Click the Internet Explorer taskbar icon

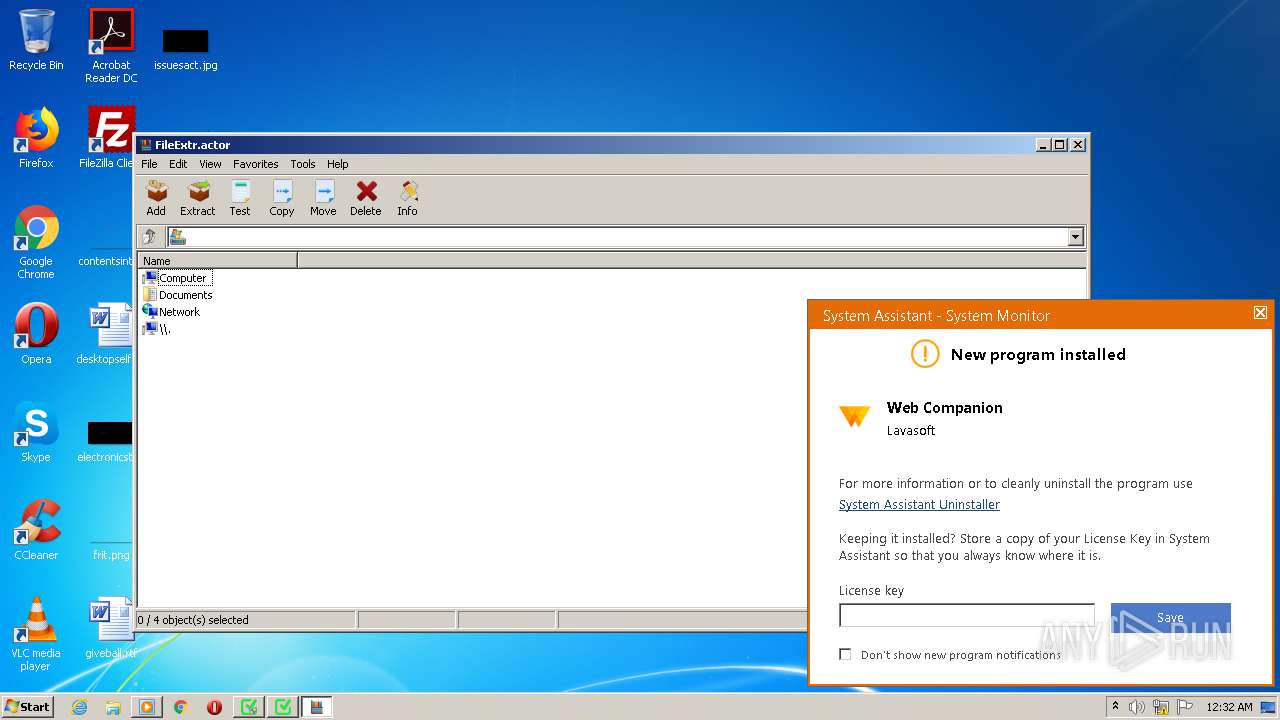[80, 707]
